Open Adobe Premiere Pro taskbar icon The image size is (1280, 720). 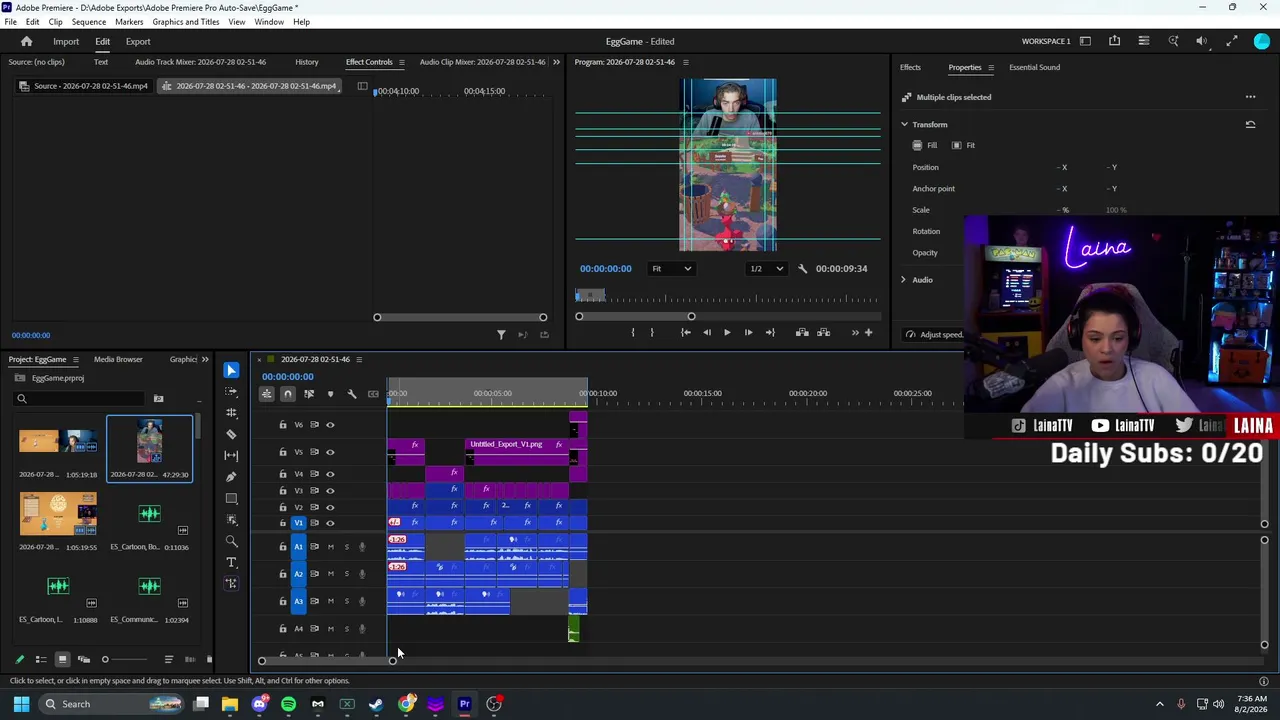tap(465, 704)
